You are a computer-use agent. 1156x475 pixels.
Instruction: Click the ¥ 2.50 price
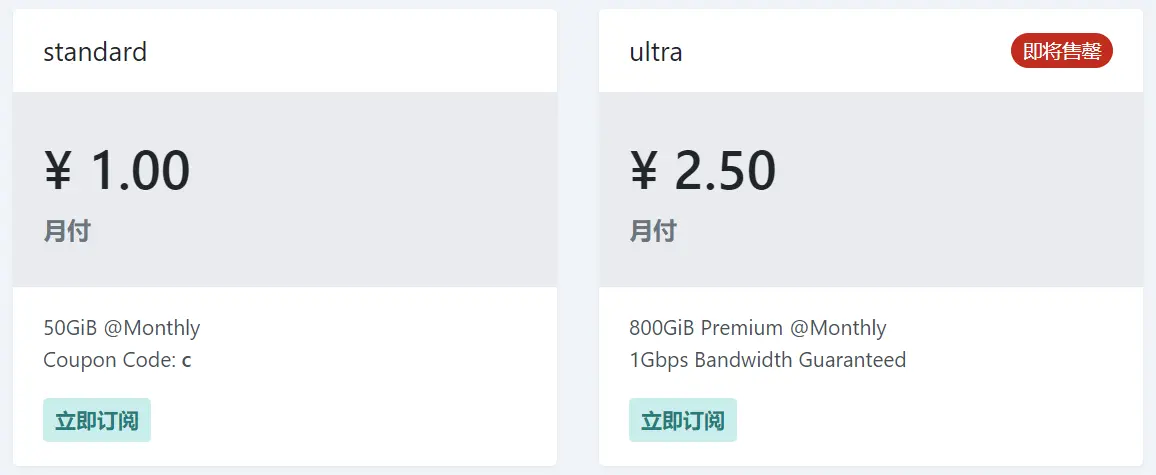click(x=703, y=170)
